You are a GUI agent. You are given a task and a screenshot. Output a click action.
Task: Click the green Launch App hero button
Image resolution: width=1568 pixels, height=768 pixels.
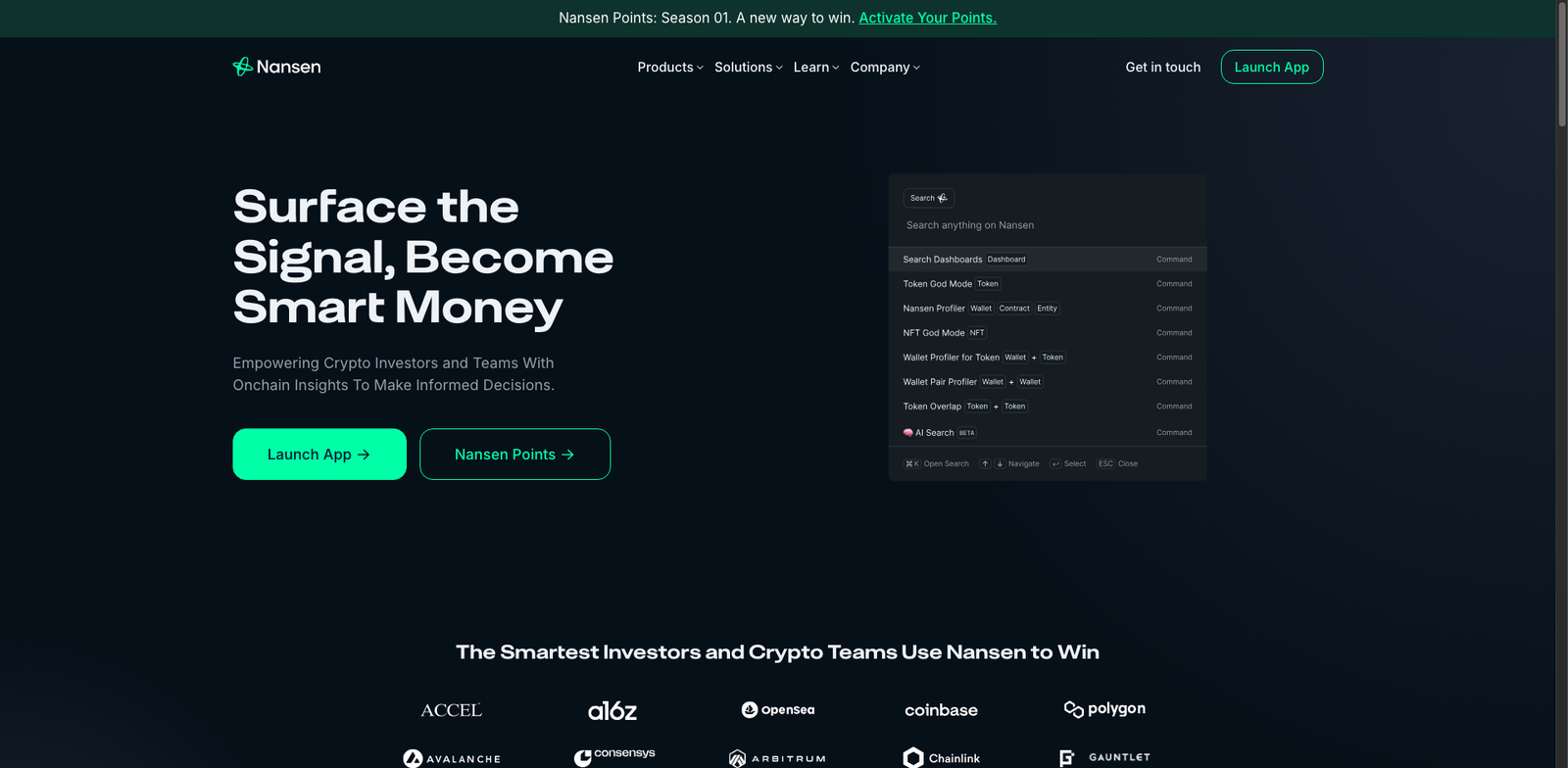[x=319, y=455]
